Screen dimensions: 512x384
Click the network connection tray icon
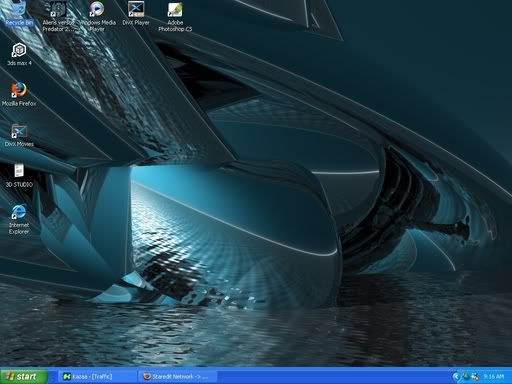[x=475, y=377]
